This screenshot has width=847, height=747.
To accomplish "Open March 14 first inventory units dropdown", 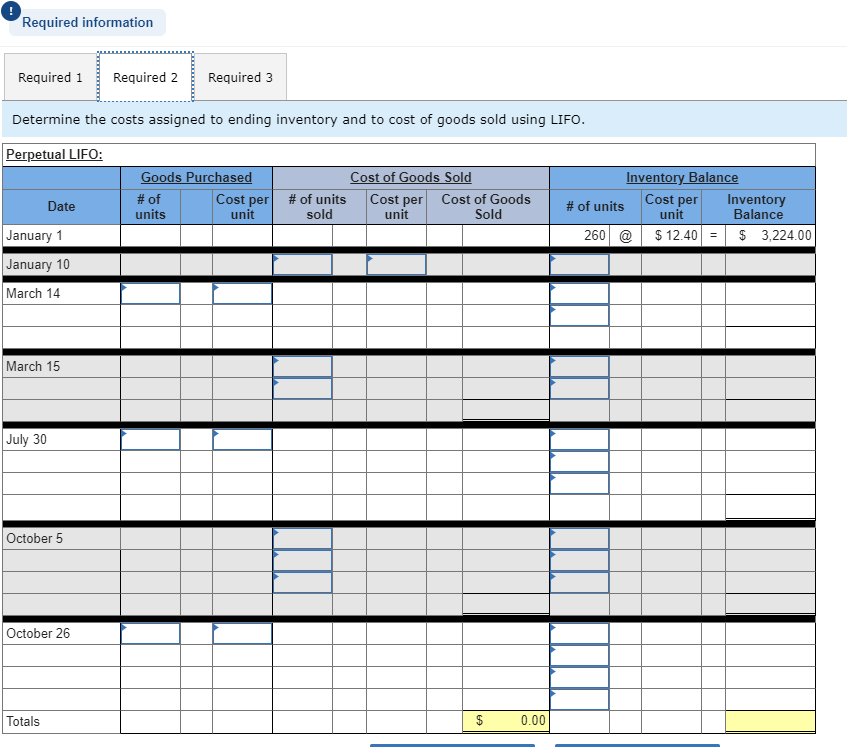I will click(580, 294).
